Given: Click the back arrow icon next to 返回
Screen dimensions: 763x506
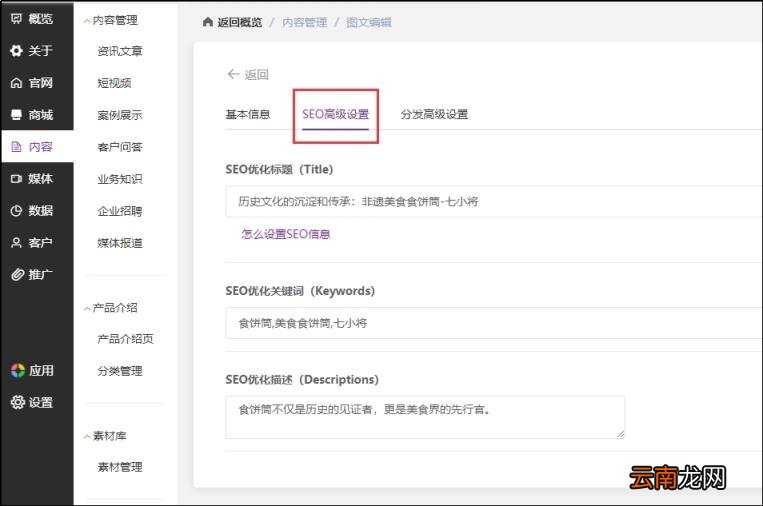Looking at the screenshot, I should click(x=234, y=74).
